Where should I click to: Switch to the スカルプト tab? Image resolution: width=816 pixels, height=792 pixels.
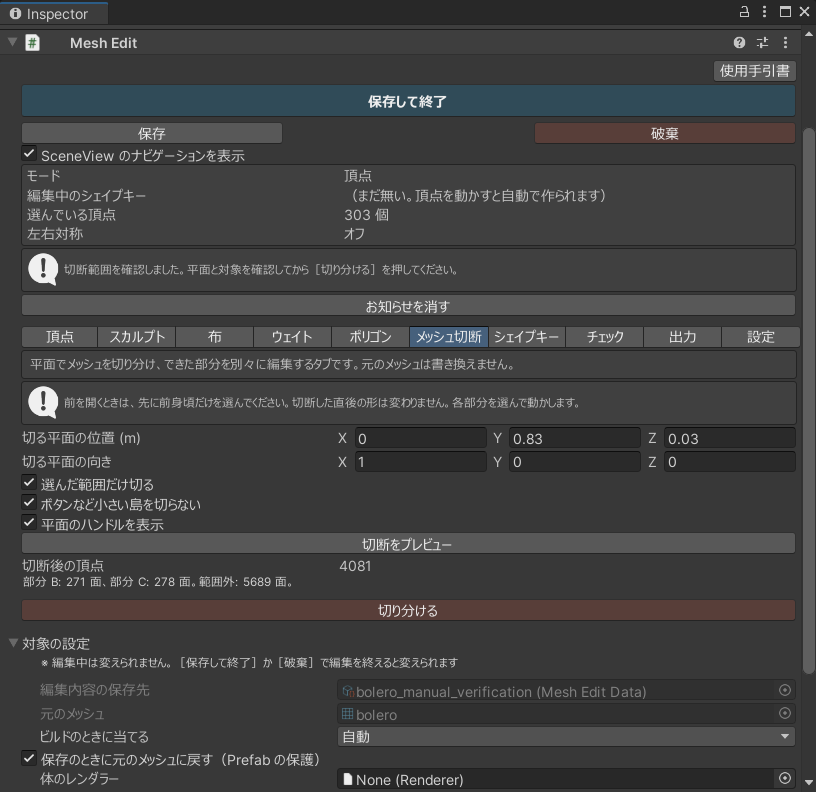[136, 337]
